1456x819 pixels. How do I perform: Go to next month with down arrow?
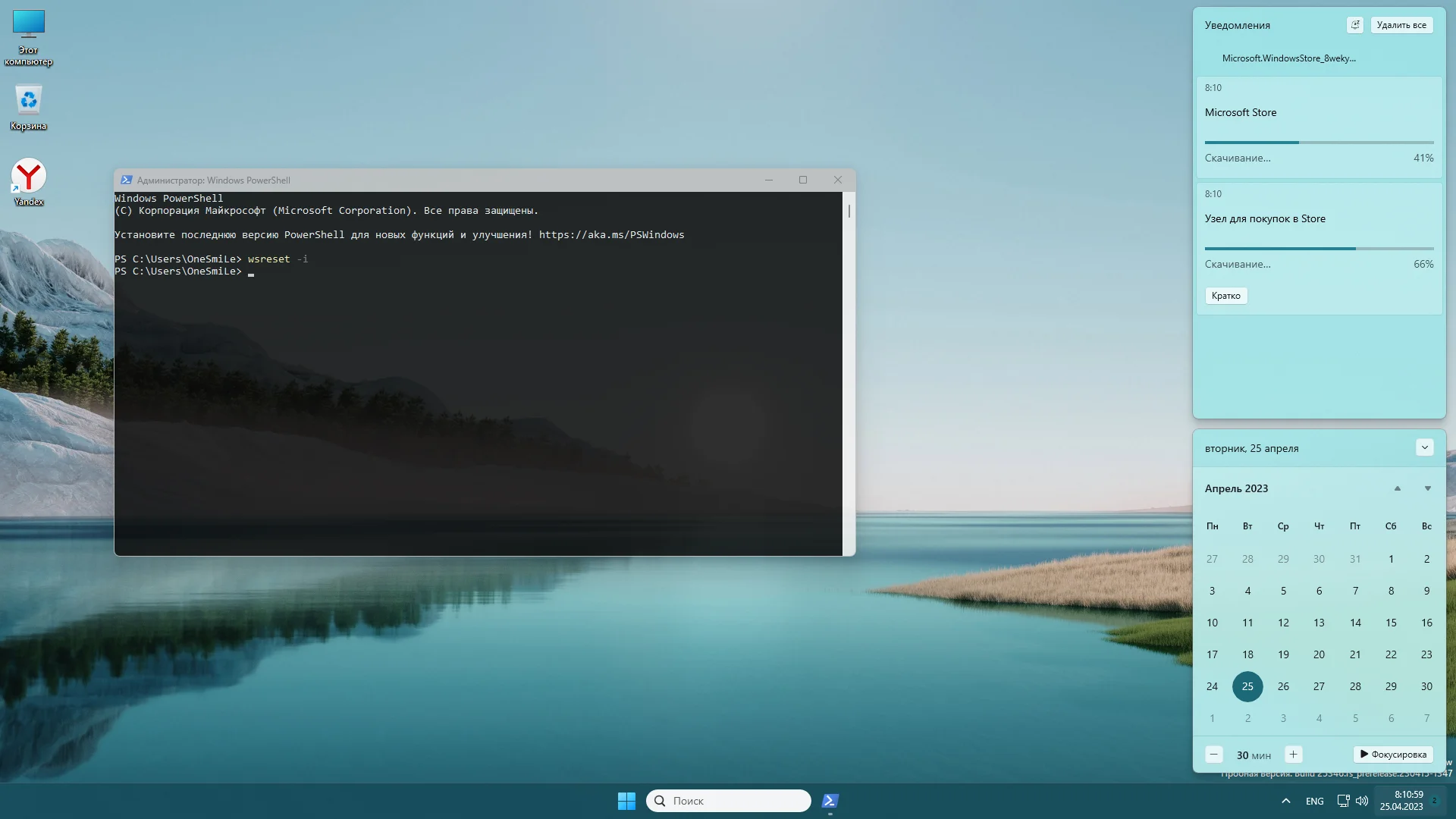point(1427,488)
